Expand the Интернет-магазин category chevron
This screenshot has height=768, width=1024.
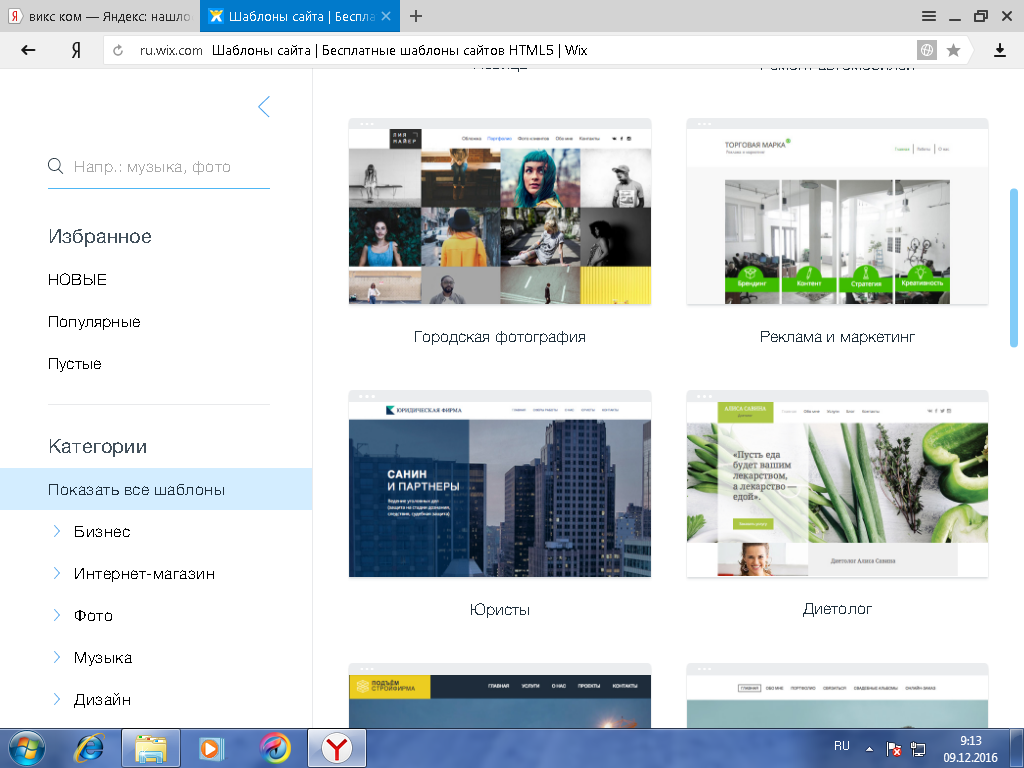point(57,573)
